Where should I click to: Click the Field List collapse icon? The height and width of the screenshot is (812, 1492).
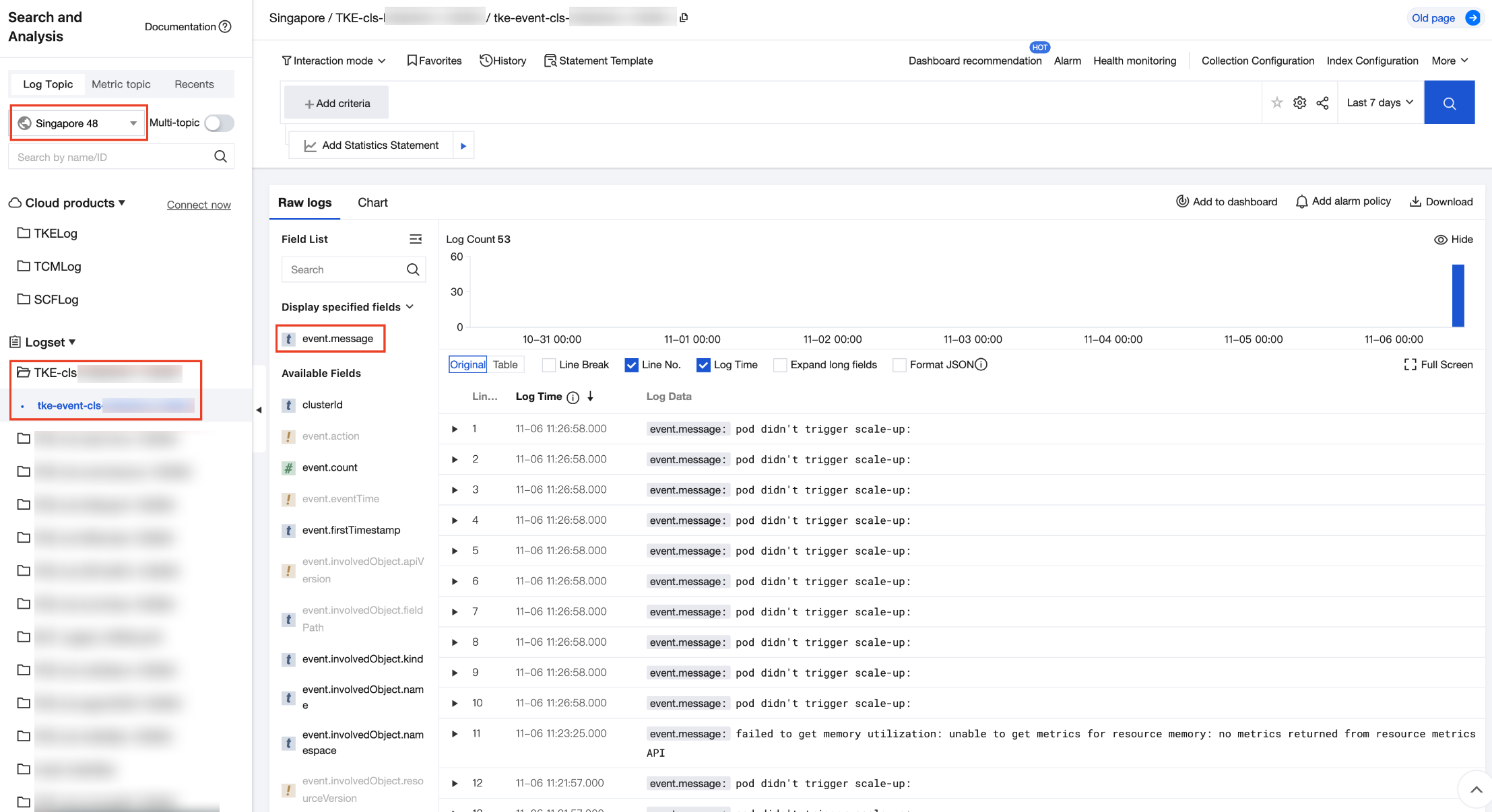tap(416, 239)
